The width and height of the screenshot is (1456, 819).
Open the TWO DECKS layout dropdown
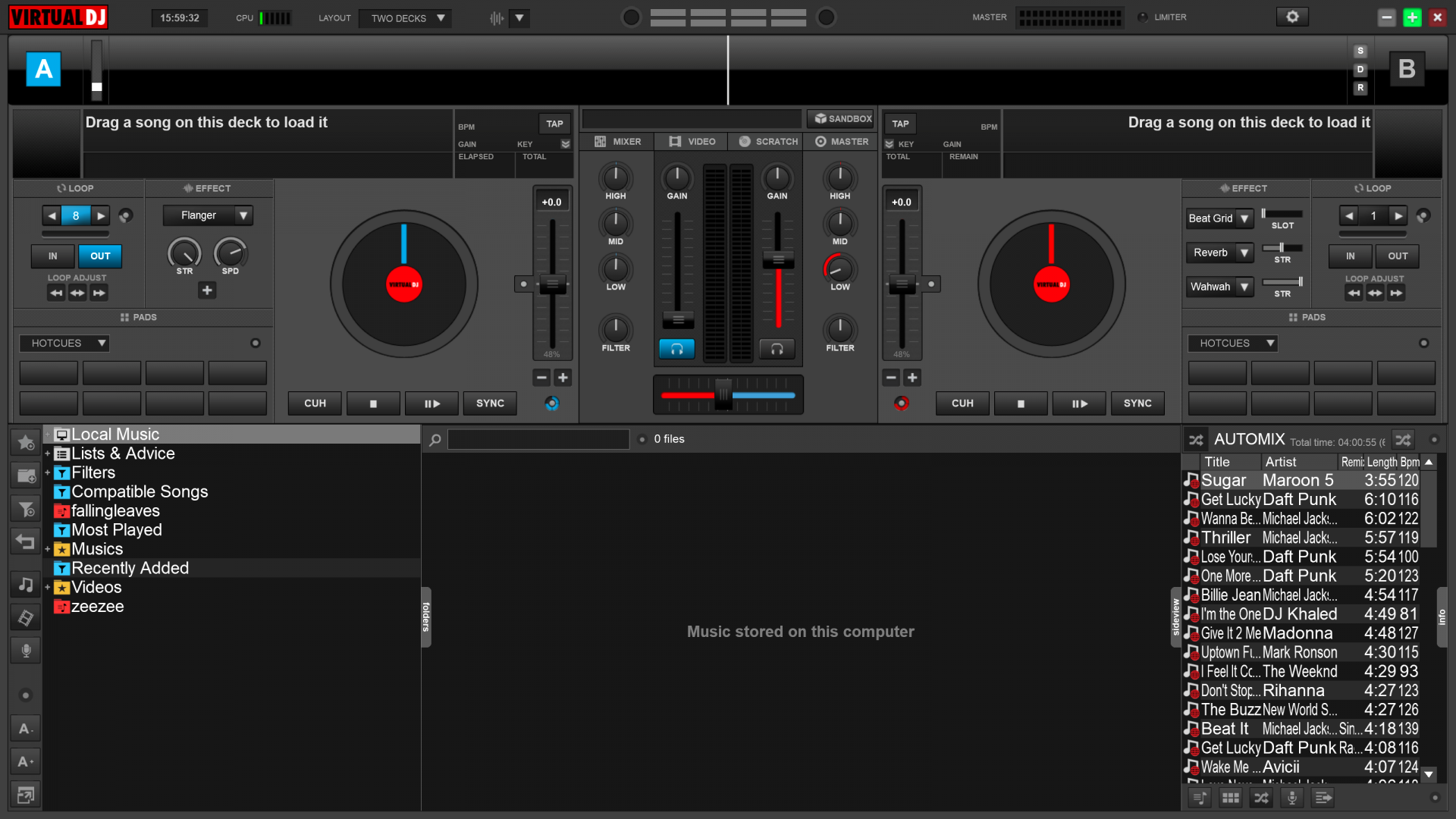405,18
